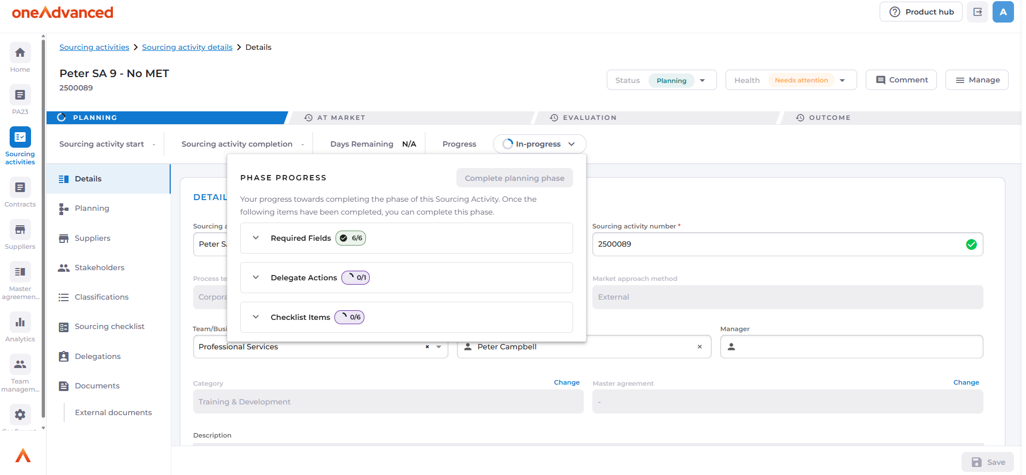Clear the Peter Campbell field with the x
Image resolution: width=1026 pixels, height=475 pixels.
click(x=699, y=347)
